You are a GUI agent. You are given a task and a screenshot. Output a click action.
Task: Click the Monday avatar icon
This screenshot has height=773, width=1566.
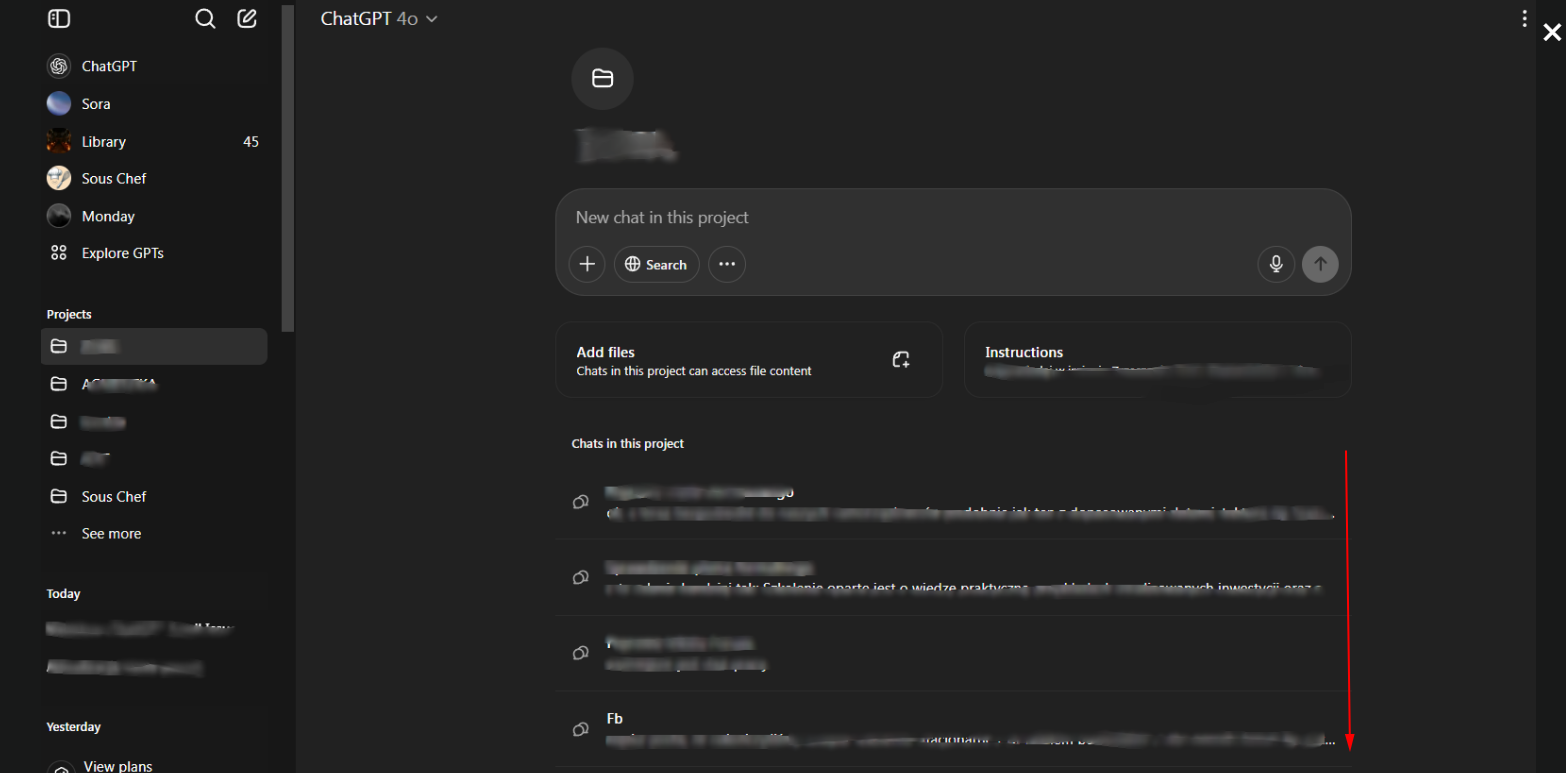pos(59,216)
